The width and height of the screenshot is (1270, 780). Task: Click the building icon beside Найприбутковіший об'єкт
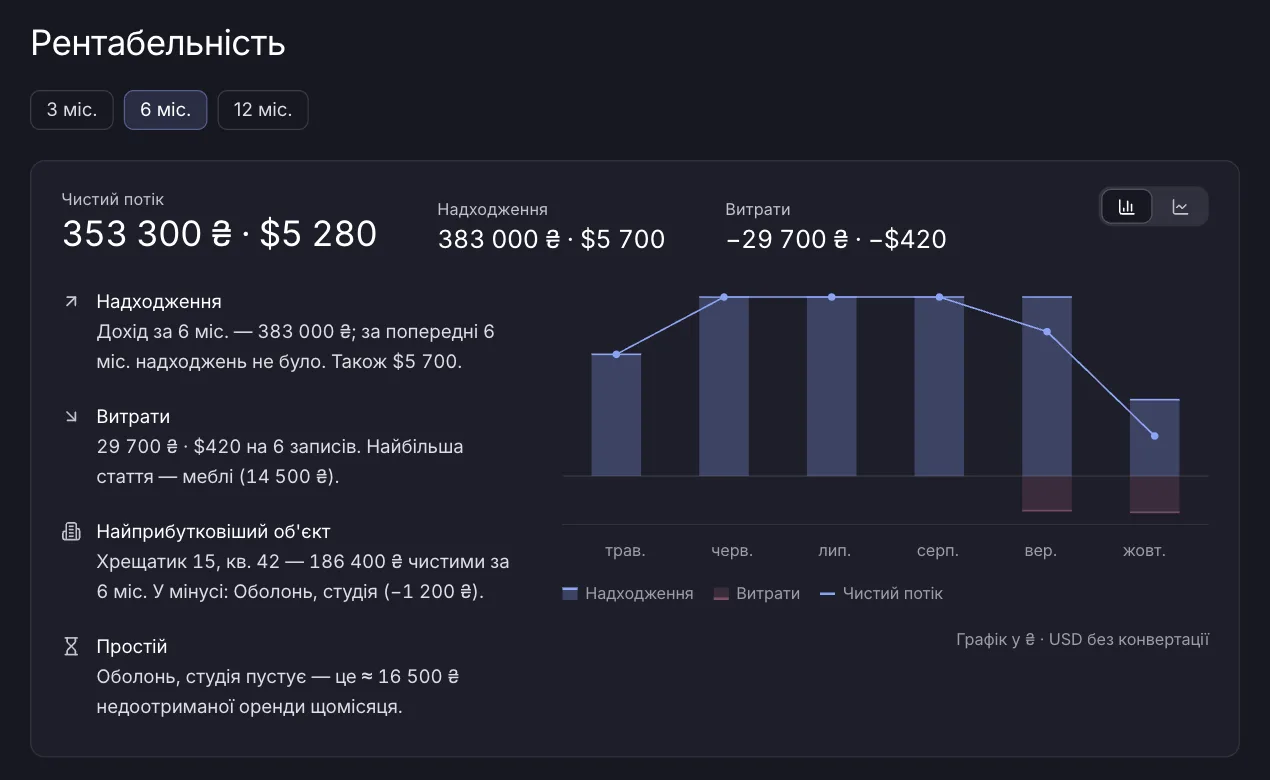point(71,531)
